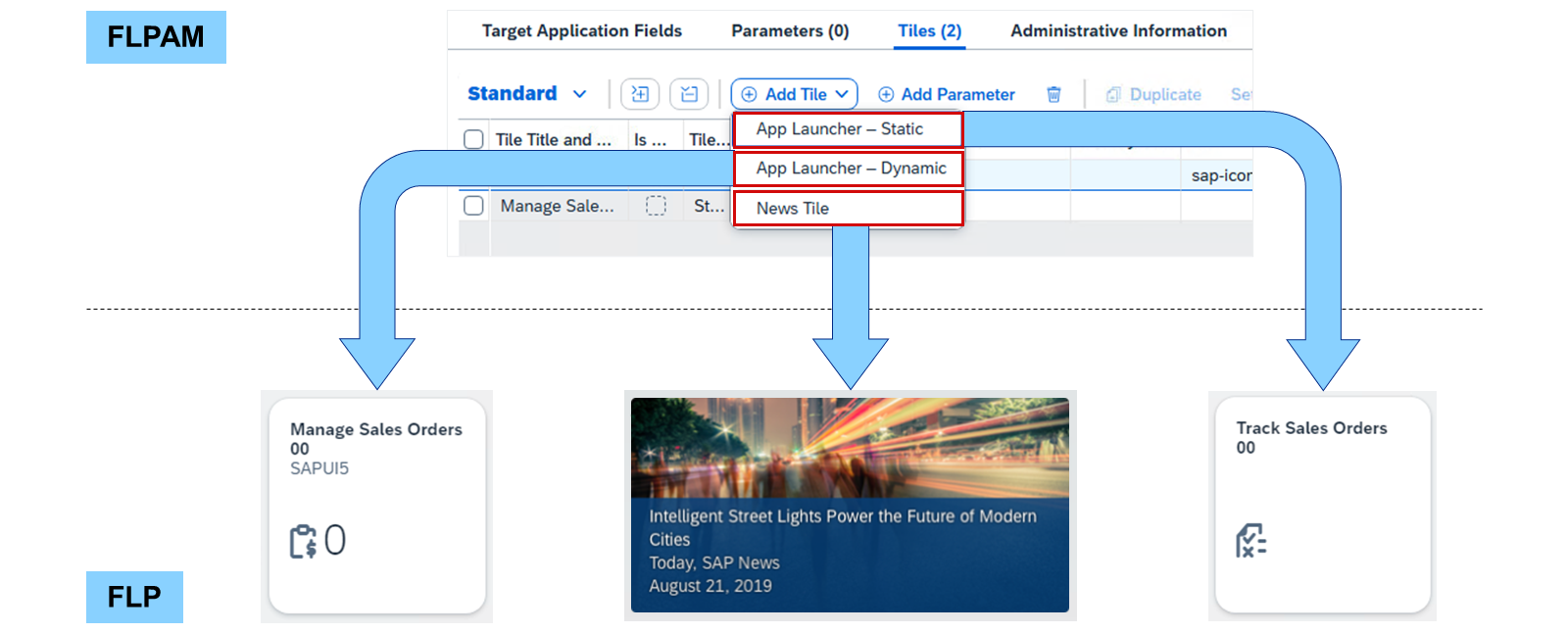The height and width of the screenshot is (633, 1568).
Task: Click the trash delete icon
Action: pyautogui.click(x=1053, y=94)
